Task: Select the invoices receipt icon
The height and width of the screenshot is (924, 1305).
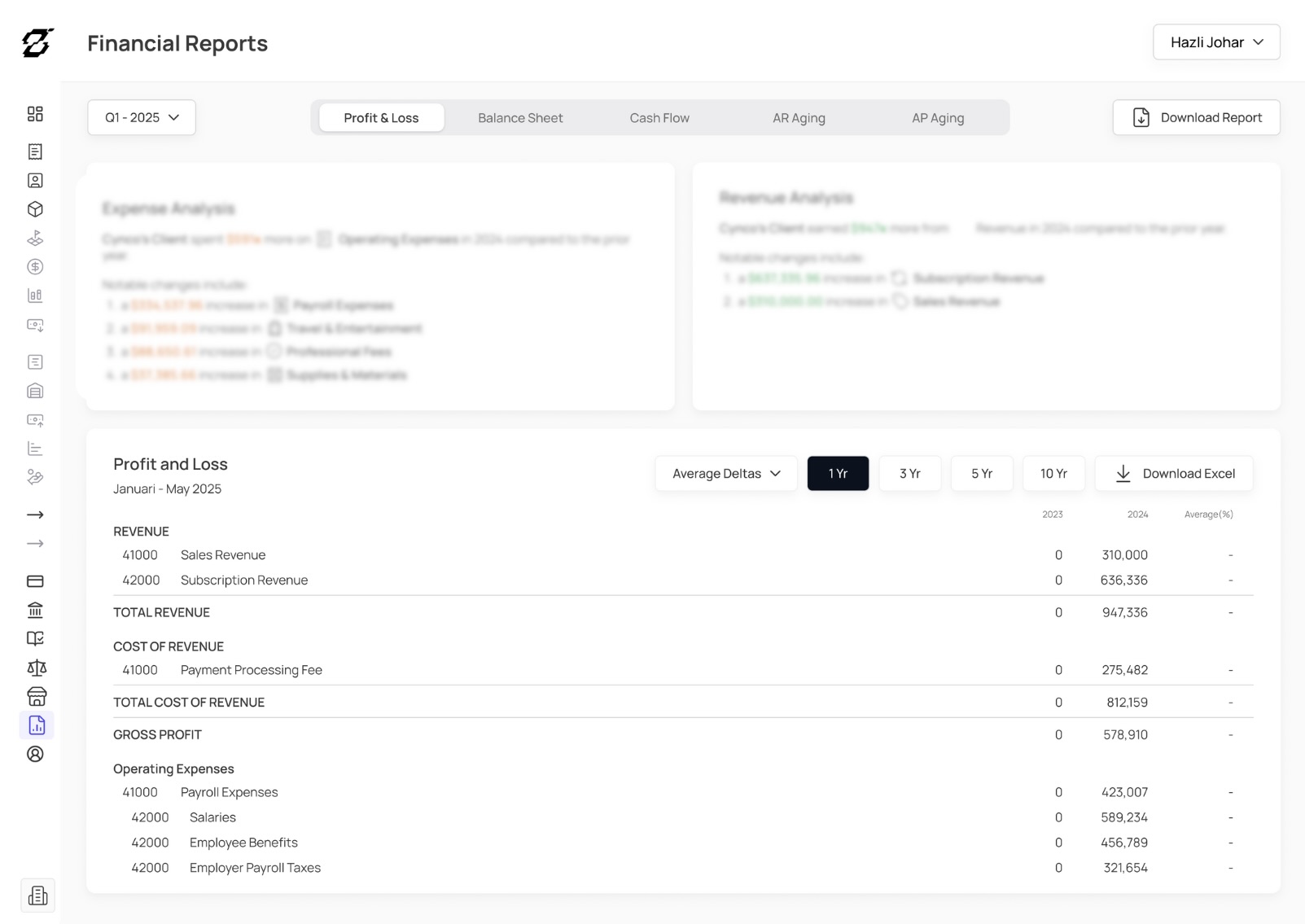Action: 36,151
